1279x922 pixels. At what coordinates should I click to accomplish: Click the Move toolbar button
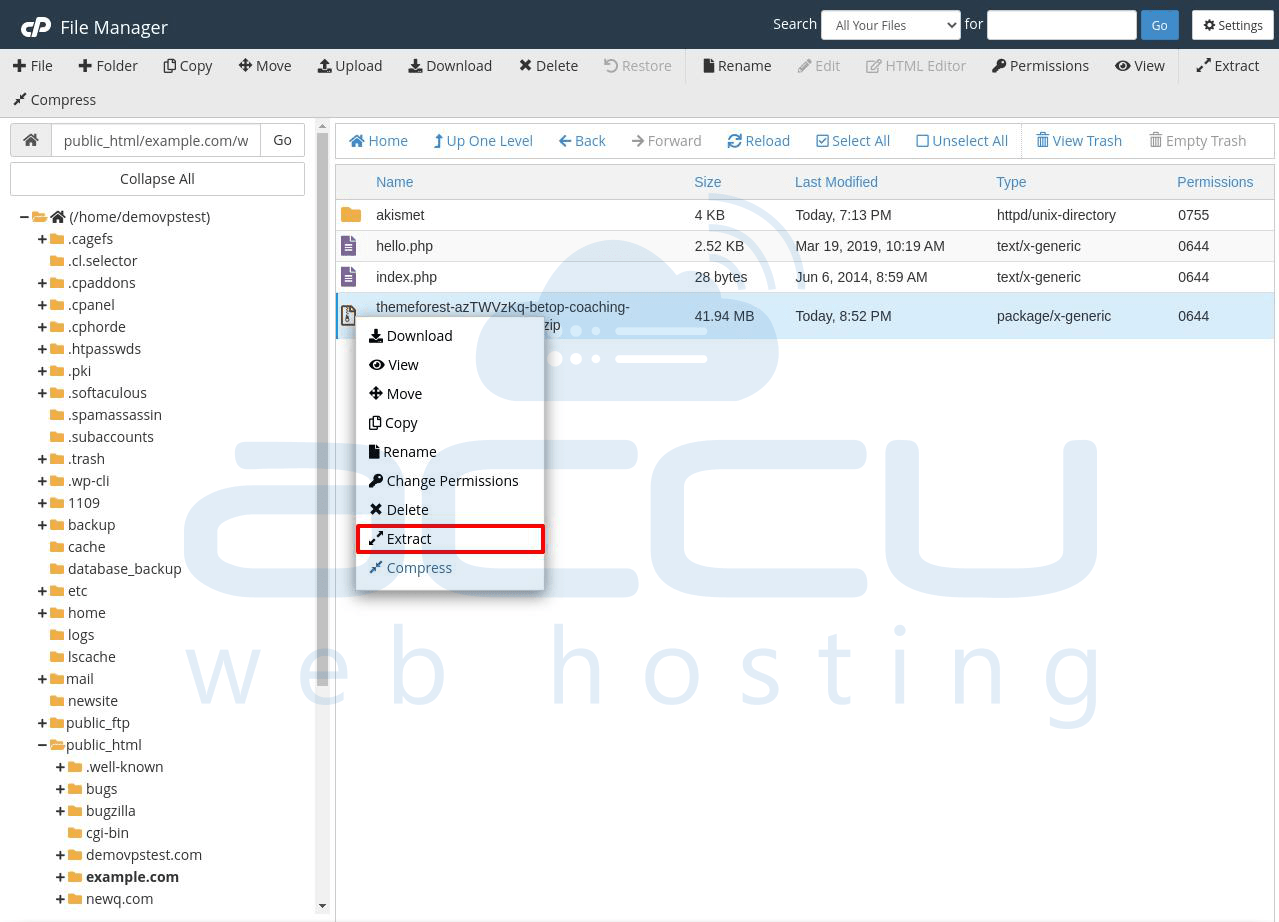point(265,66)
